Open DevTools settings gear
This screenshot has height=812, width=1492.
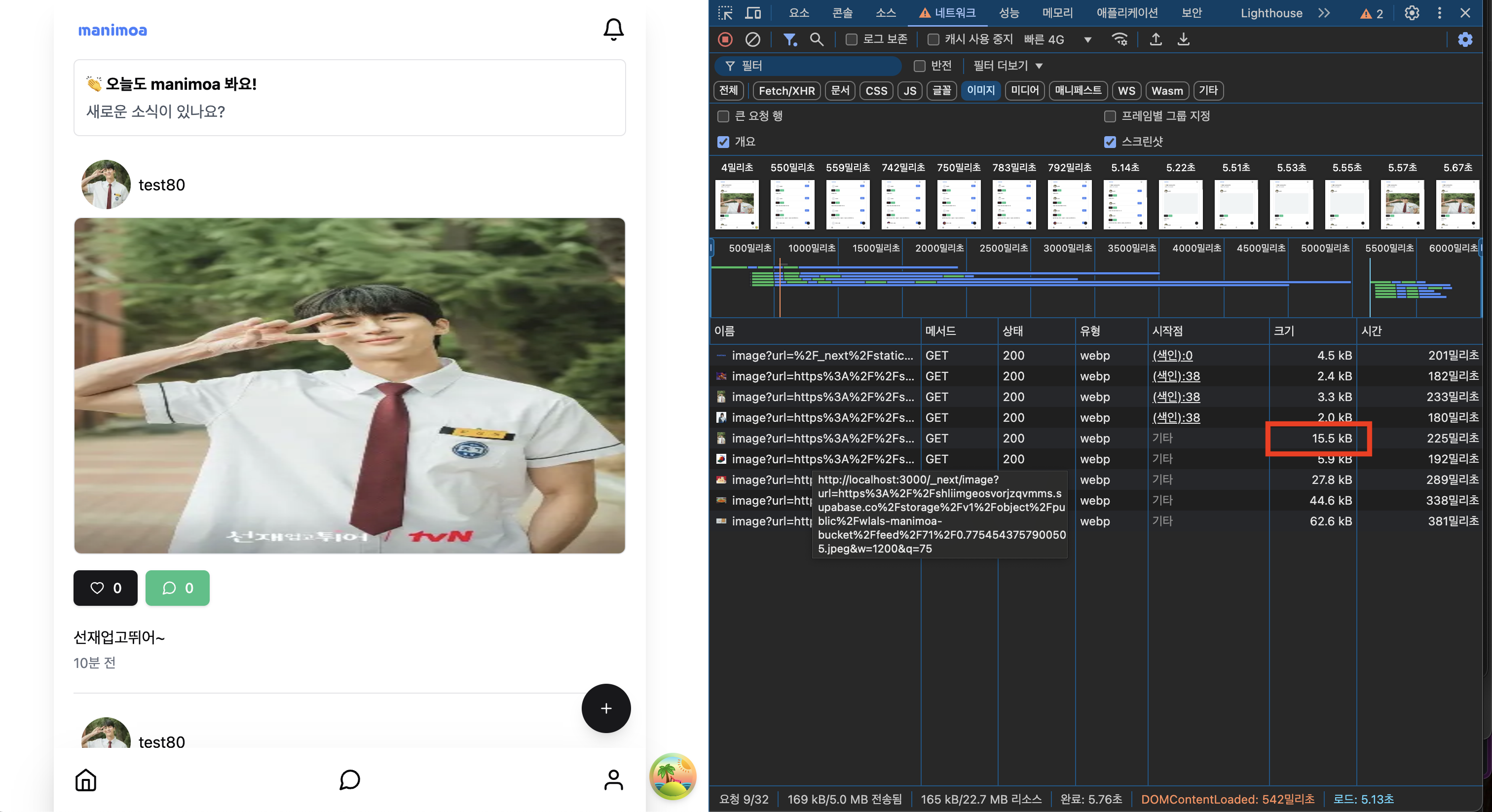pos(1412,13)
